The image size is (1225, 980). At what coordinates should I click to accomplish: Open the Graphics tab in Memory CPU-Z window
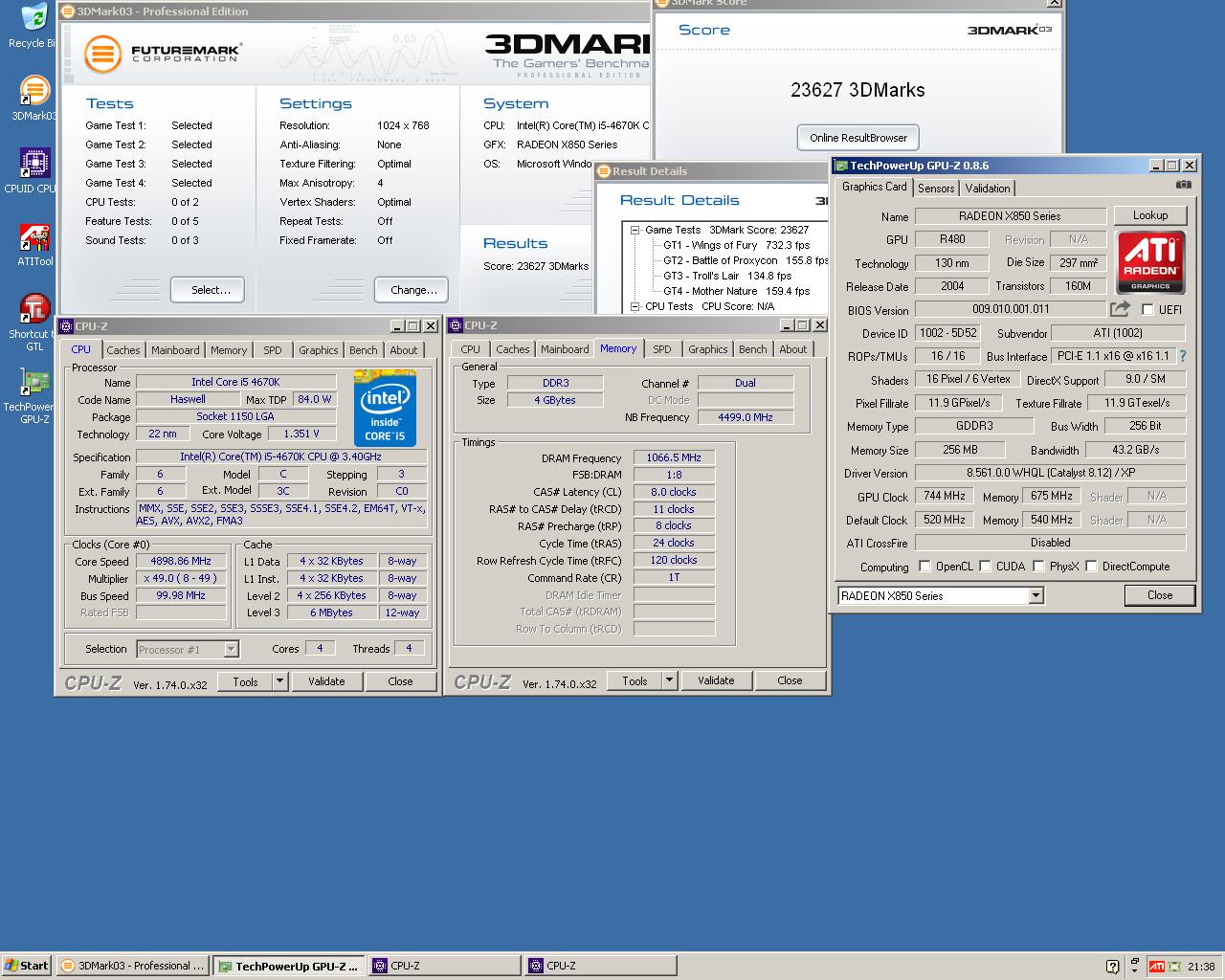click(708, 349)
